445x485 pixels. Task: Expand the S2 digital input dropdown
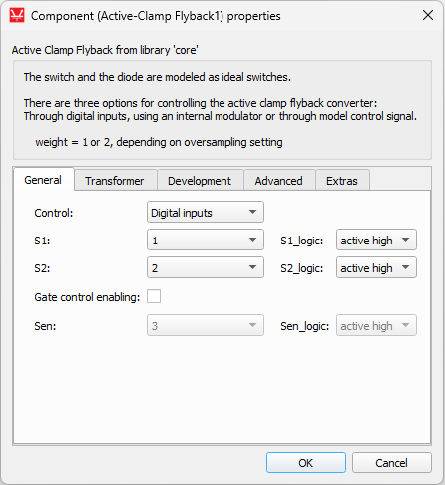[205, 267]
